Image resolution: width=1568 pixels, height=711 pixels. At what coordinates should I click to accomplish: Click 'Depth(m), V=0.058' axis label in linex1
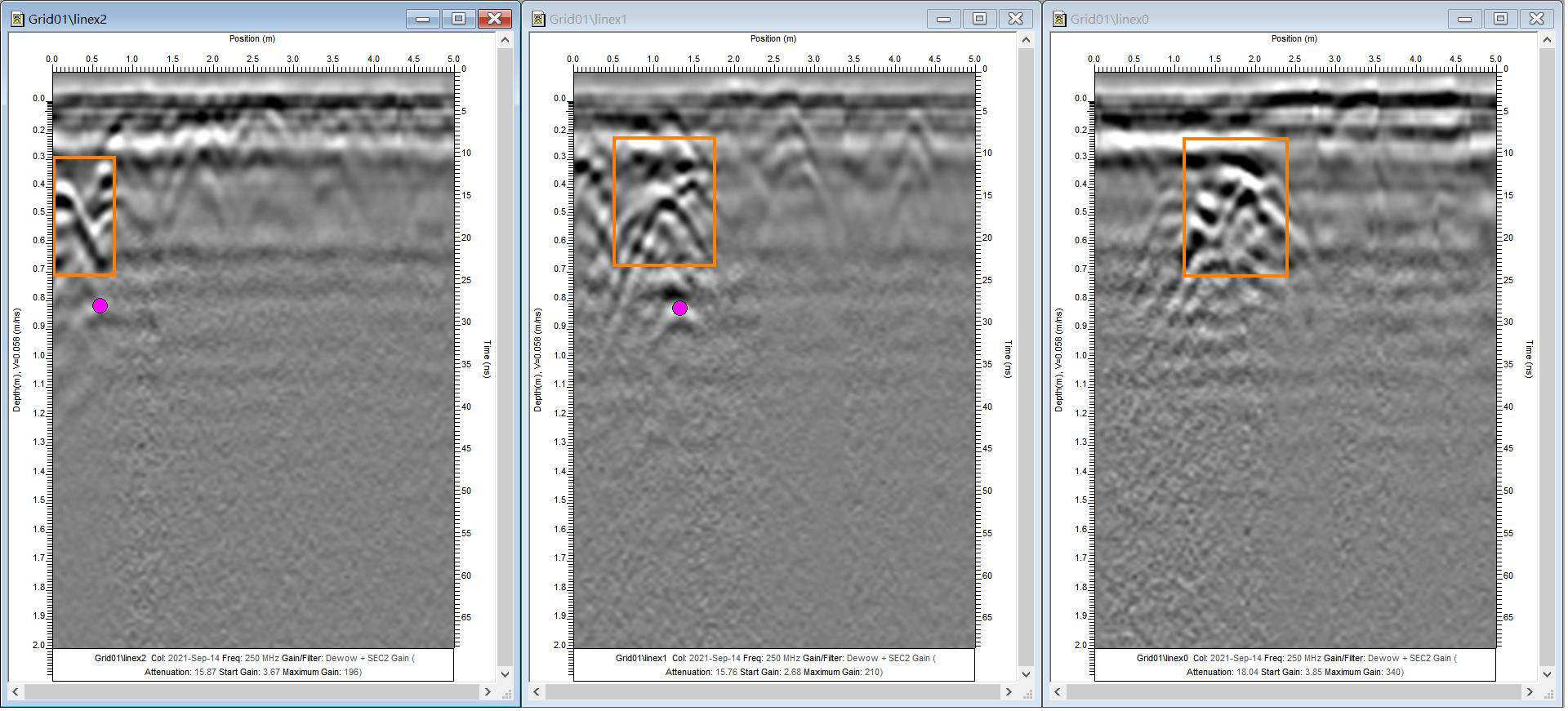(537, 359)
